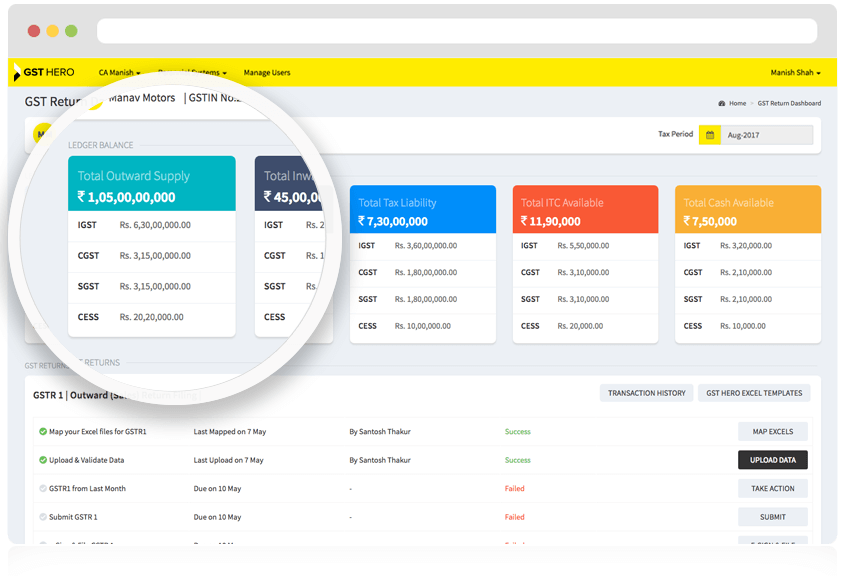Click CGST amount in Total Tax Liability card
The image size is (846, 576).
pyautogui.click(x=426, y=272)
